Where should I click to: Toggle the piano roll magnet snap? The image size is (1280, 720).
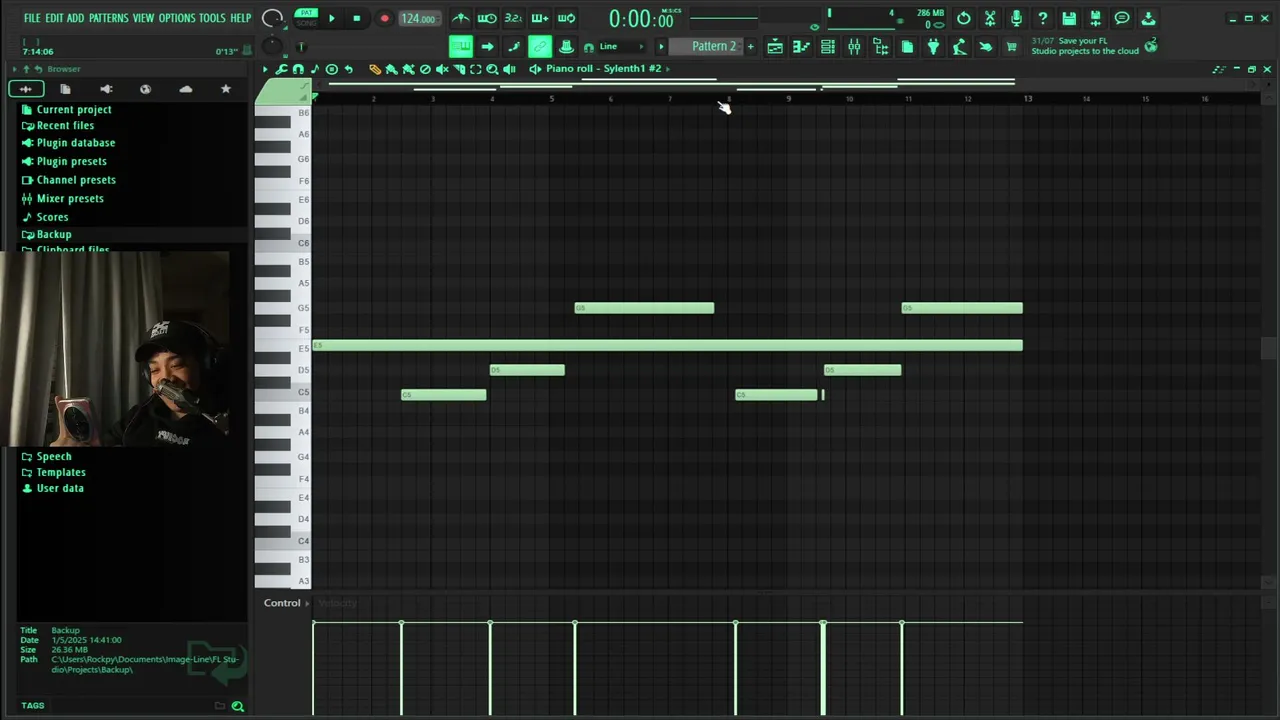coord(298,69)
